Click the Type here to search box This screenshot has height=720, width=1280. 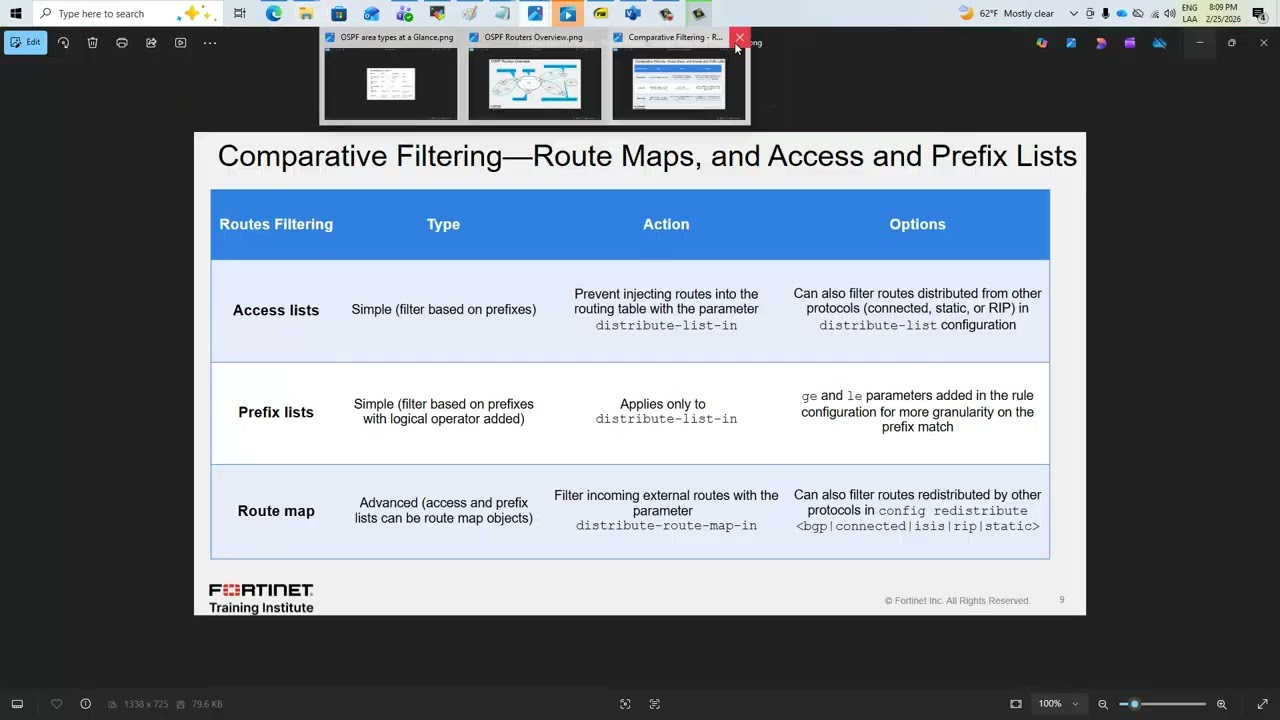click(128, 13)
